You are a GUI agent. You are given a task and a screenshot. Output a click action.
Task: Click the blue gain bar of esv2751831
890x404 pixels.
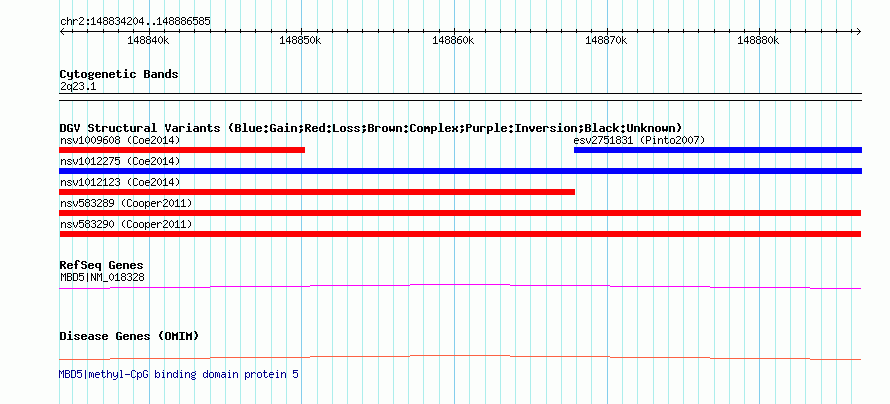[718, 150]
